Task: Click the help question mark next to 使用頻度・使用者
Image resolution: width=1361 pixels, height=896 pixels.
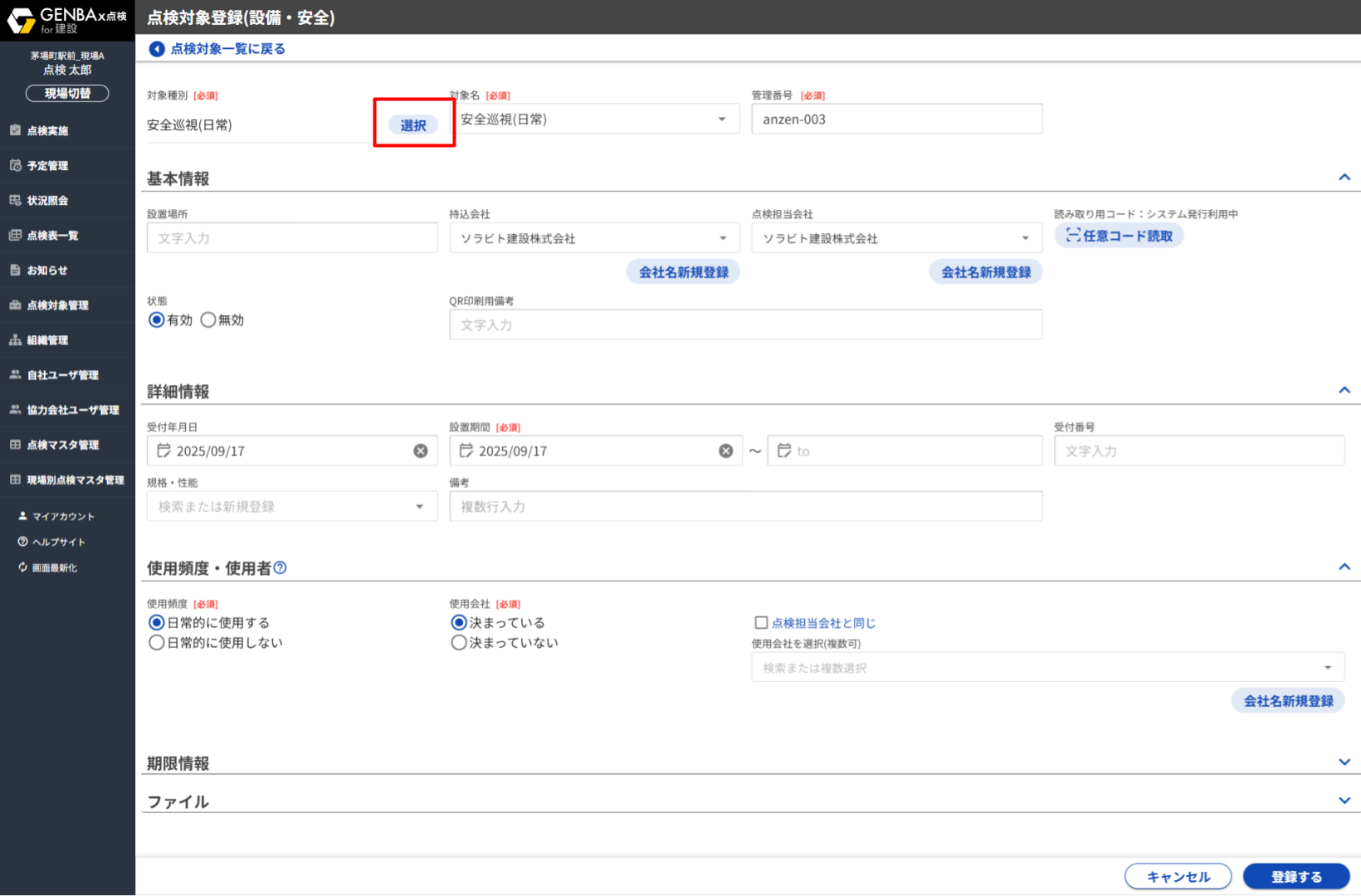Action: 280,568
